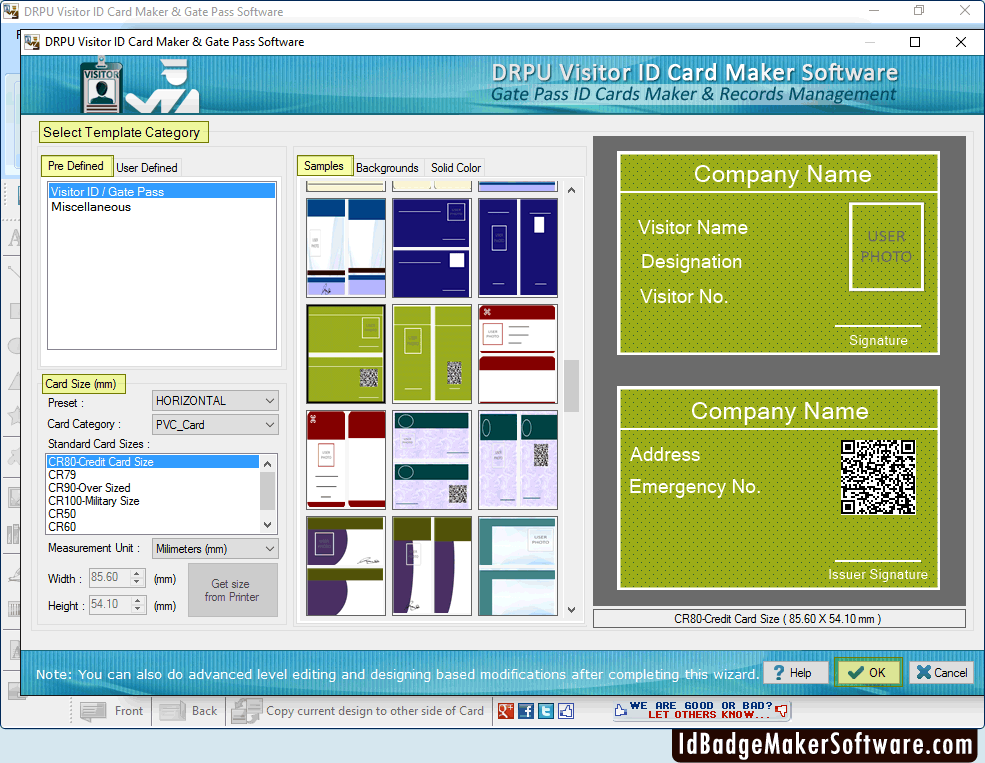Choose the olive green horizontal template
The width and height of the screenshot is (985, 763).
[346, 354]
